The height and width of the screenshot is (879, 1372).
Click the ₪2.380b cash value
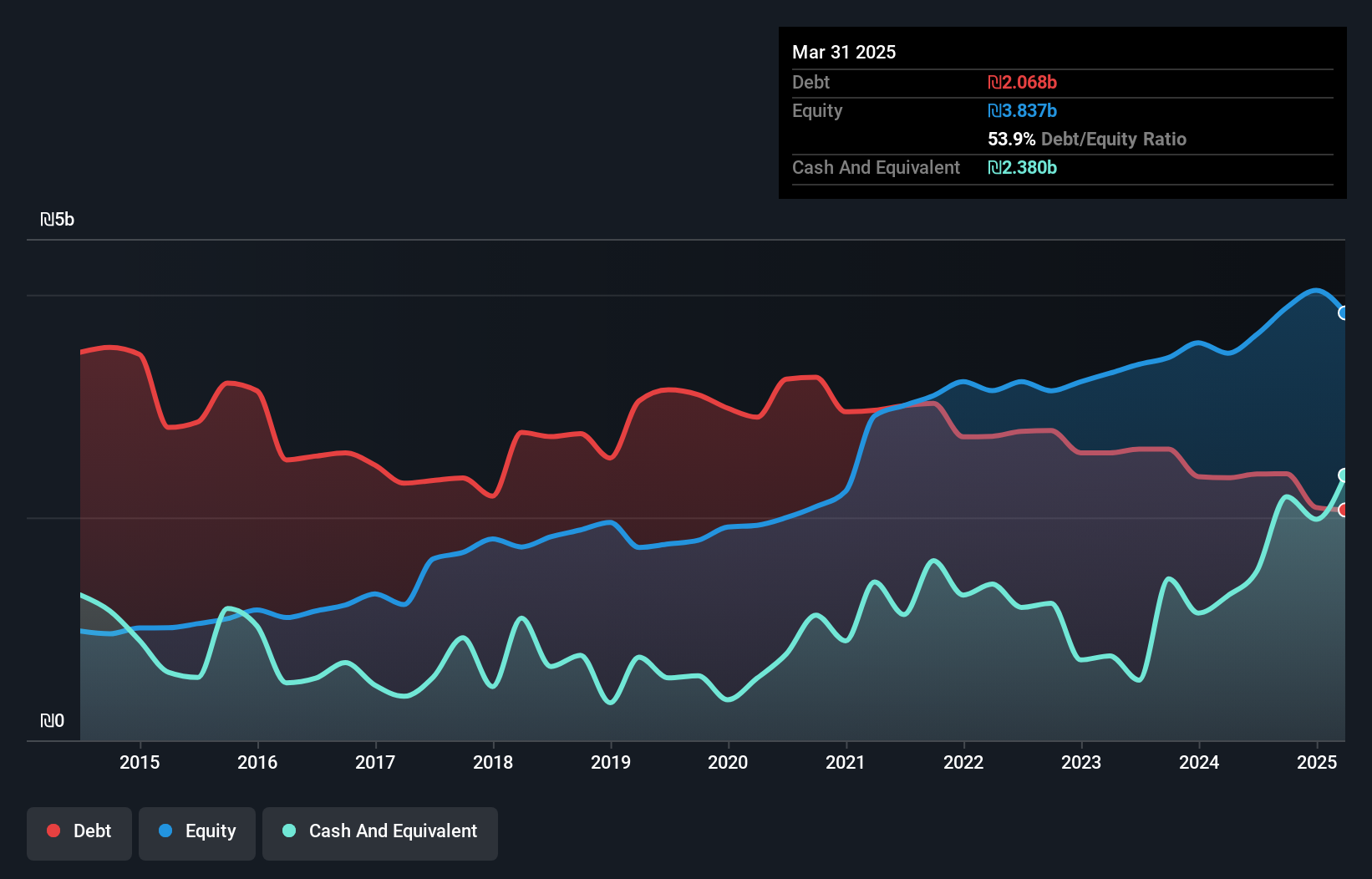pyautogui.click(x=1022, y=167)
